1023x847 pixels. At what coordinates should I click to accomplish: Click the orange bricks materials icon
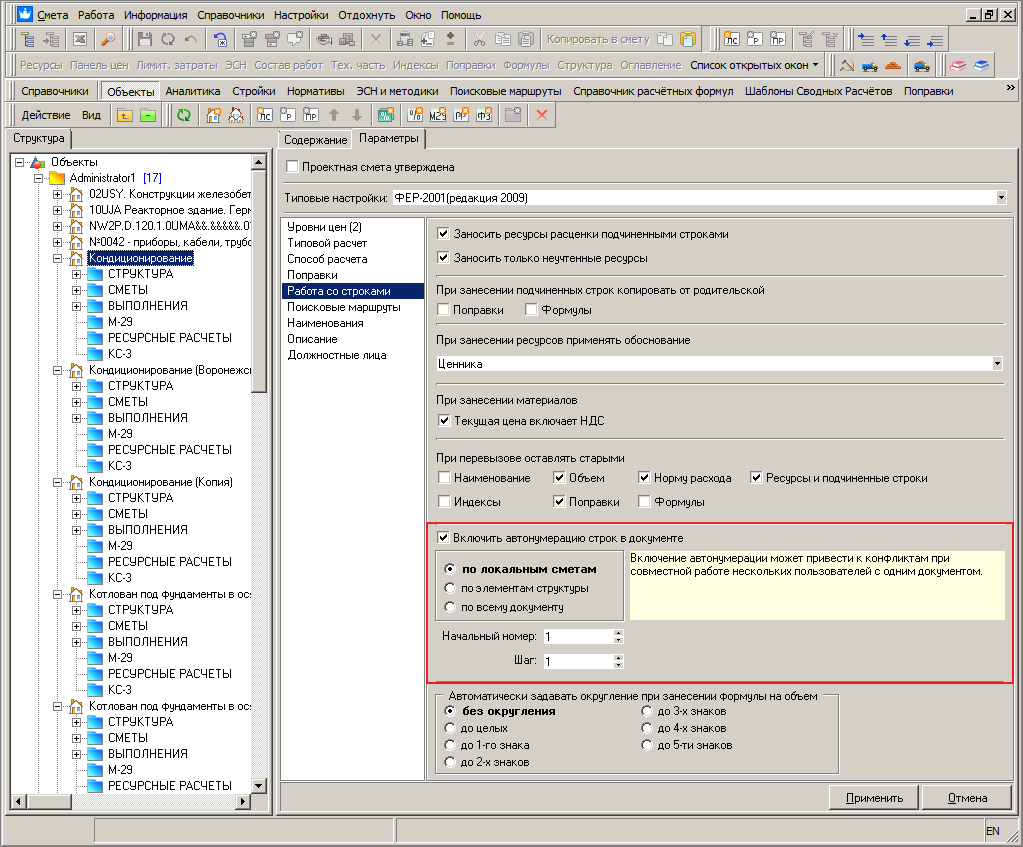(894, 65)
